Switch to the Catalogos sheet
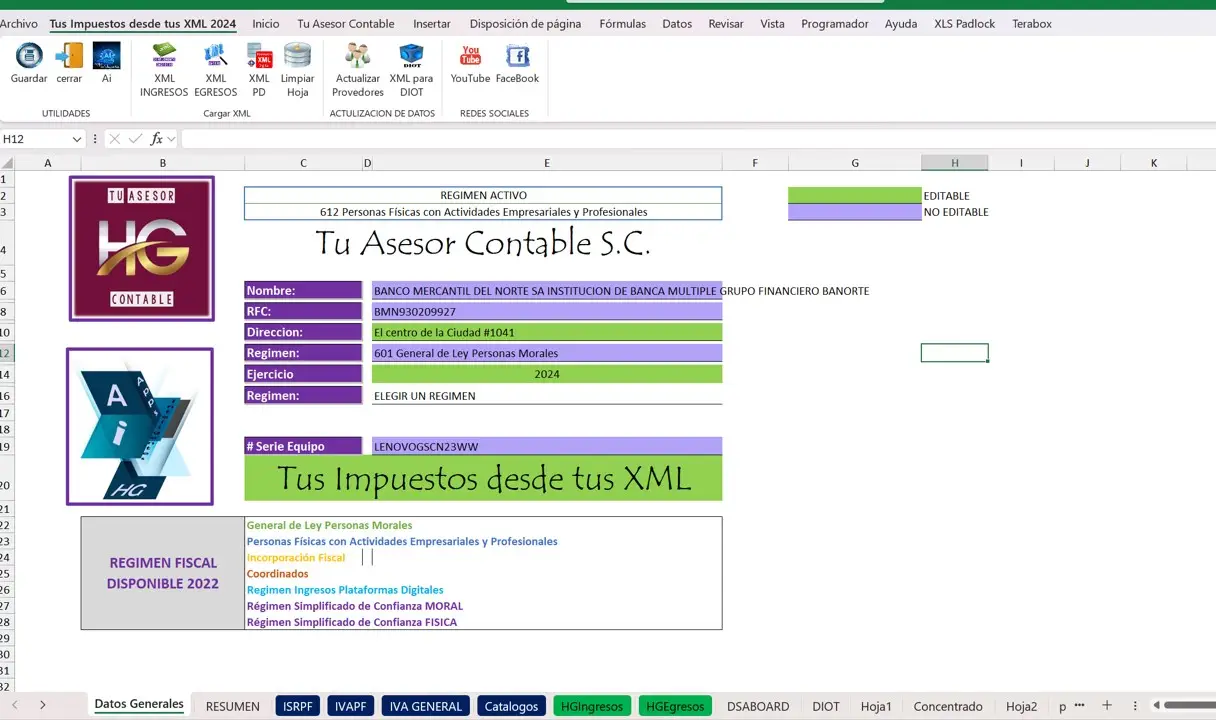The image size is (1216, 720). pos(511,706)
